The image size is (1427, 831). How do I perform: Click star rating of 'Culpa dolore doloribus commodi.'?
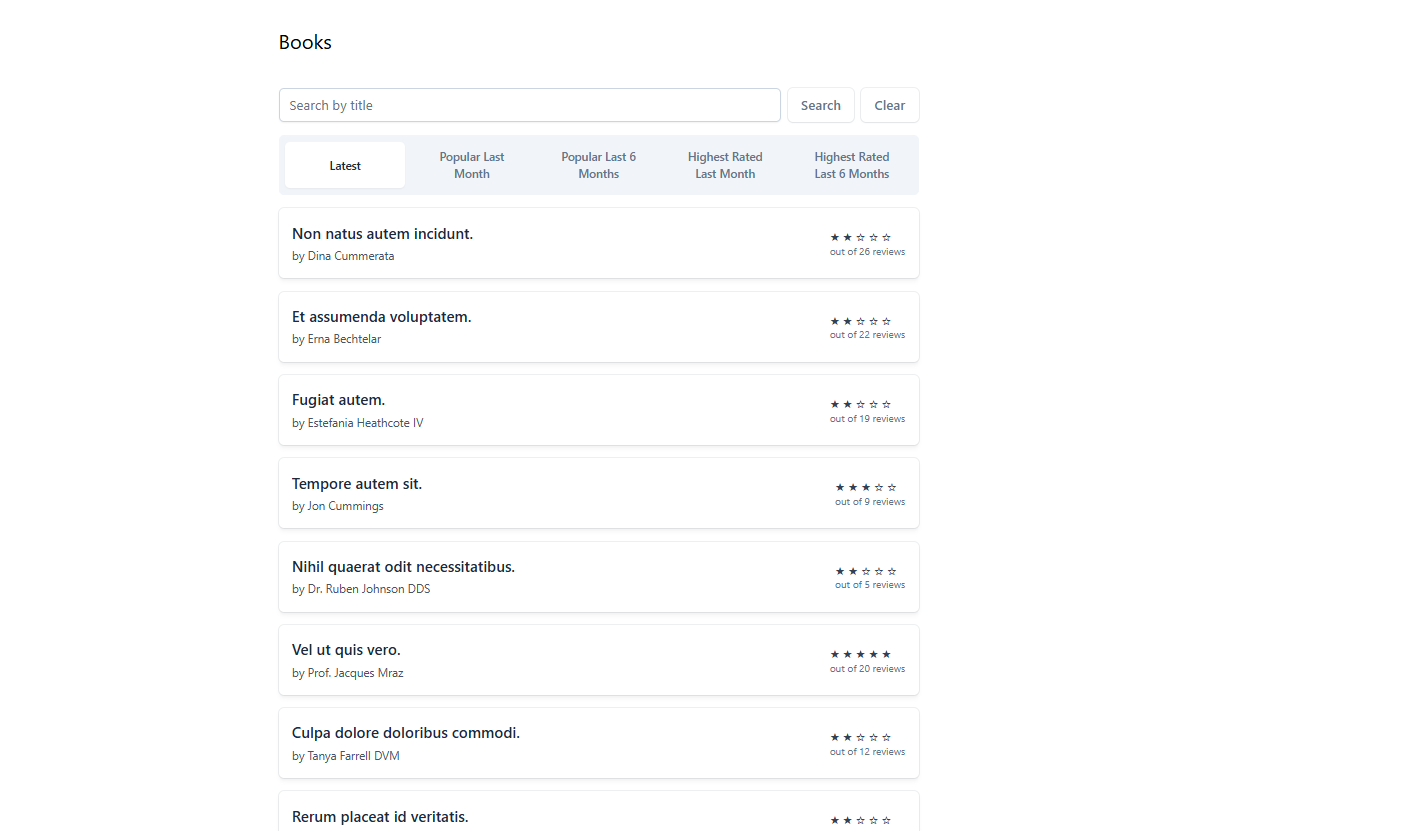point(860,737)
